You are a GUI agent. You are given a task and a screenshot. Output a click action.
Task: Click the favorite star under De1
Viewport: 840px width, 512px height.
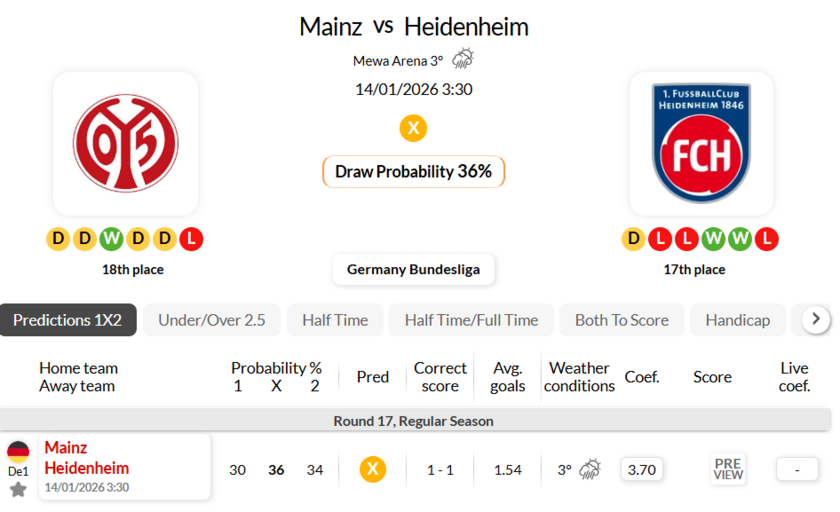(18, 489)
